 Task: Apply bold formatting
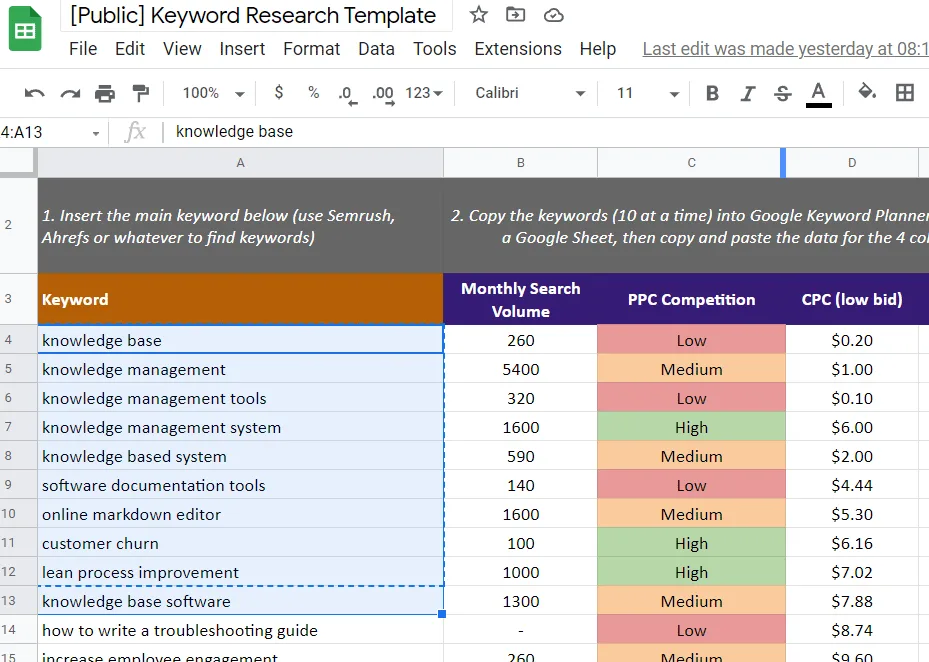pos(712,93)
